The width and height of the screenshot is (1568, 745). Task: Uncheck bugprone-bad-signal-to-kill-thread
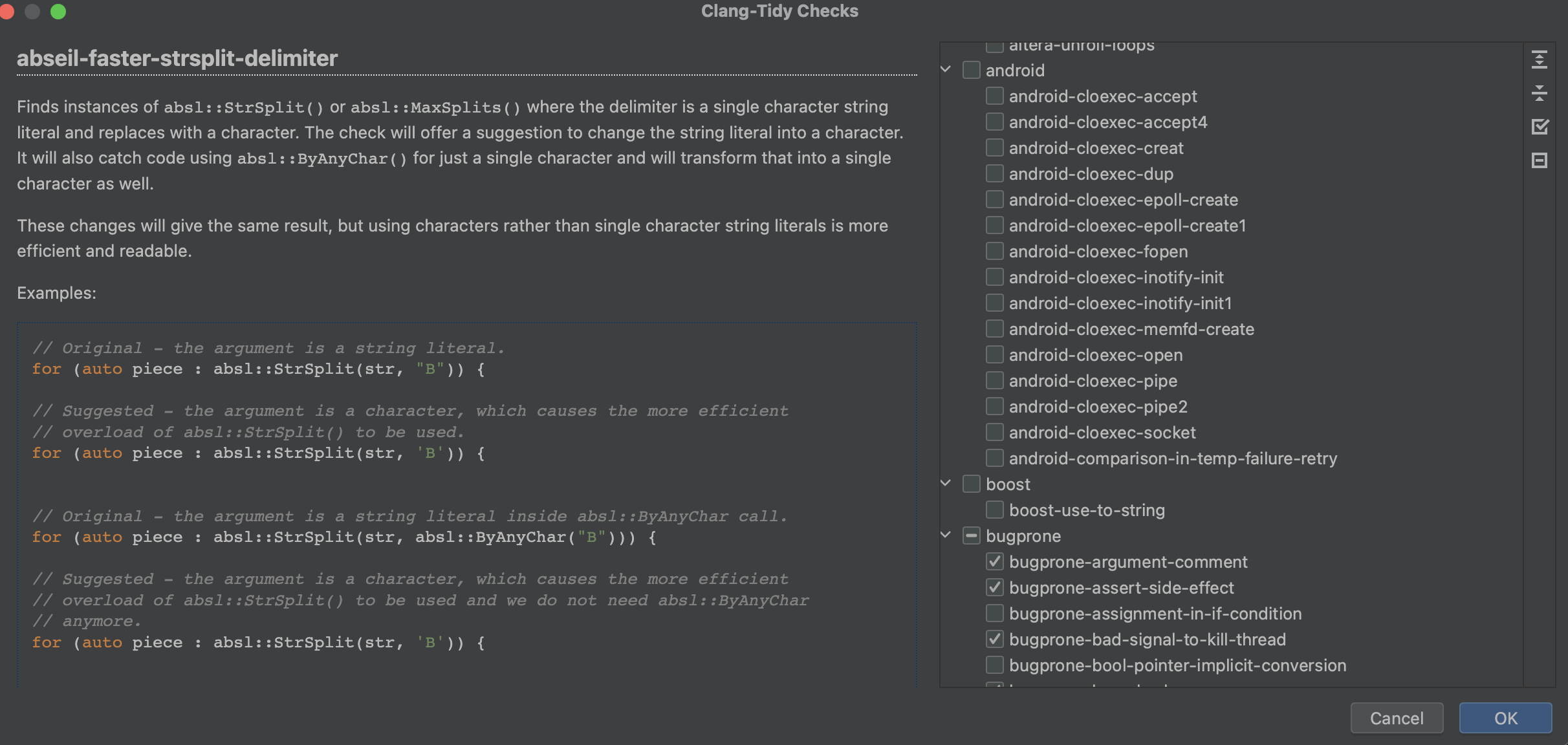coord(995,639)
